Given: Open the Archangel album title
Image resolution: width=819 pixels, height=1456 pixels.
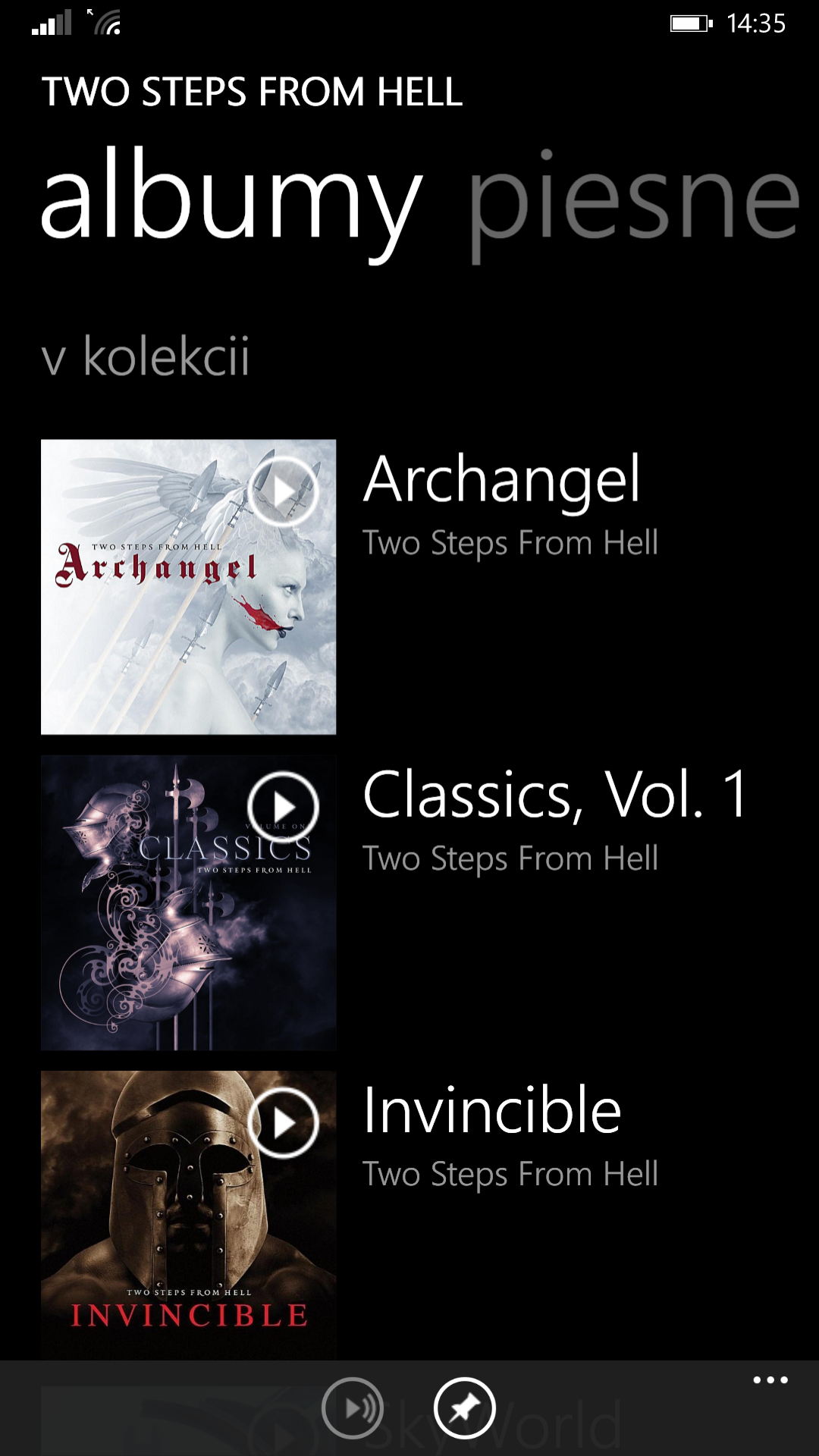Looking at the screenshot, I should (x=502, y=481).
